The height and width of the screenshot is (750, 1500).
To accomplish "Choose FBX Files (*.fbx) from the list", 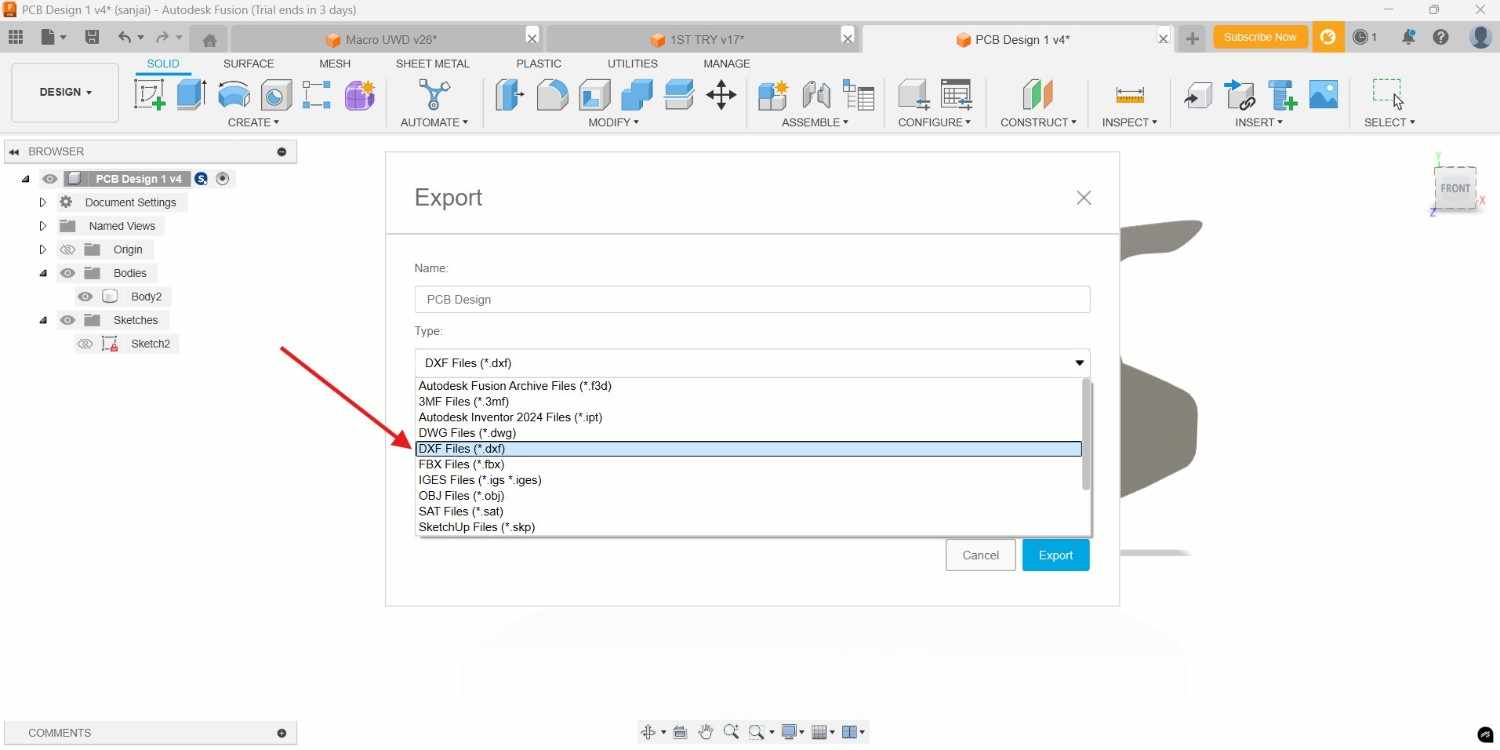I will [749, 464].
